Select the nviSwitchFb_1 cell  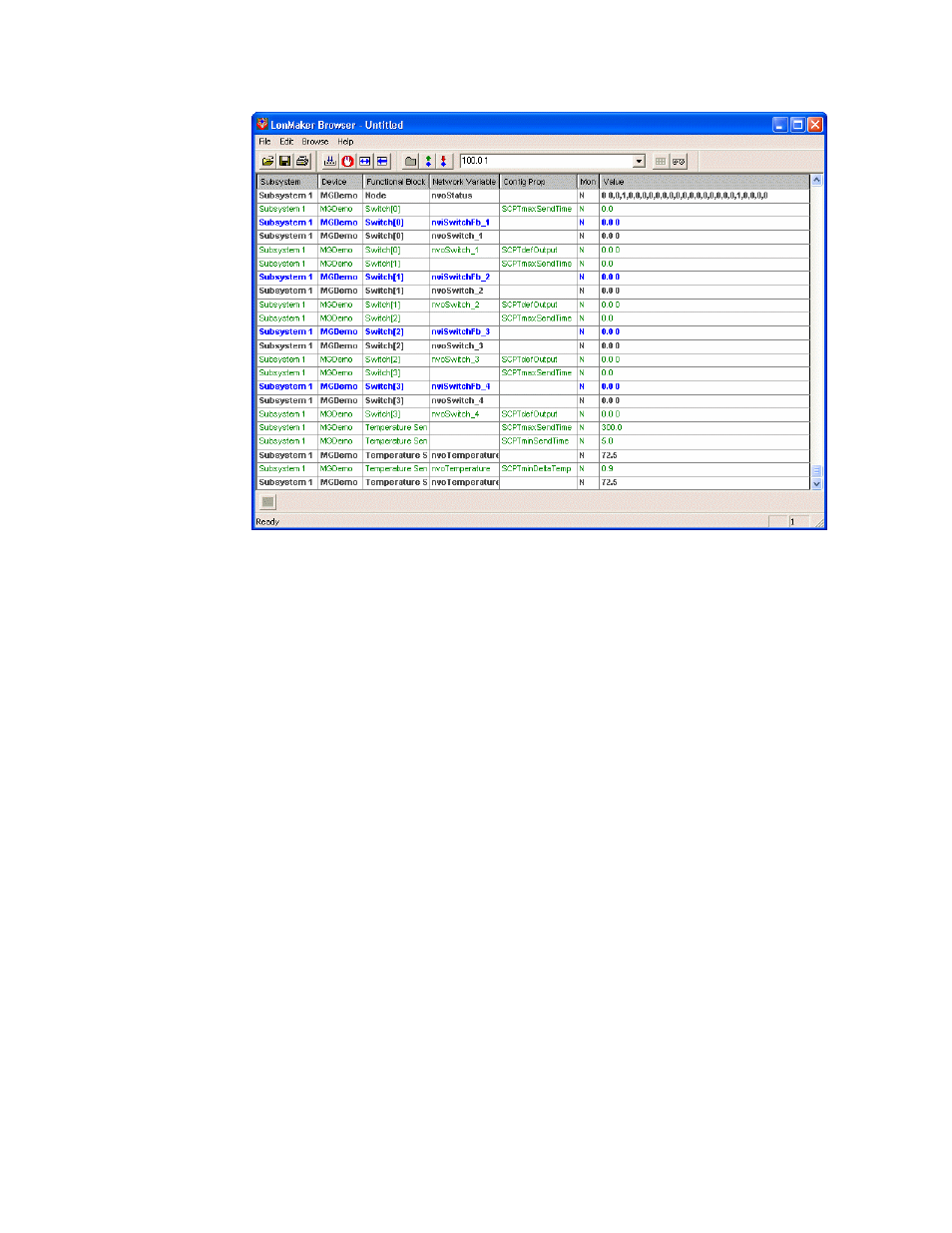point(464,223)
